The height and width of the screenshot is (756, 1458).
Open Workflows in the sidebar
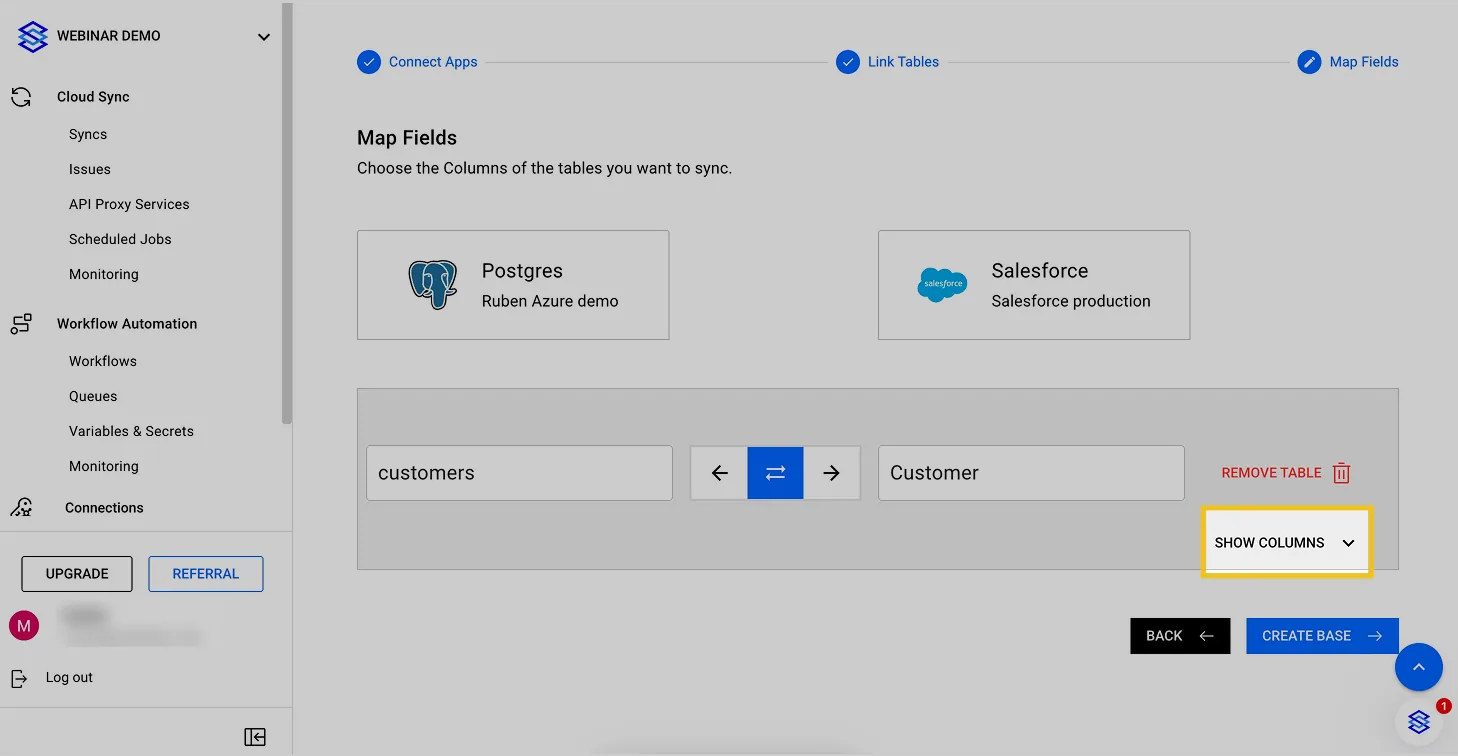click(103, 361)
